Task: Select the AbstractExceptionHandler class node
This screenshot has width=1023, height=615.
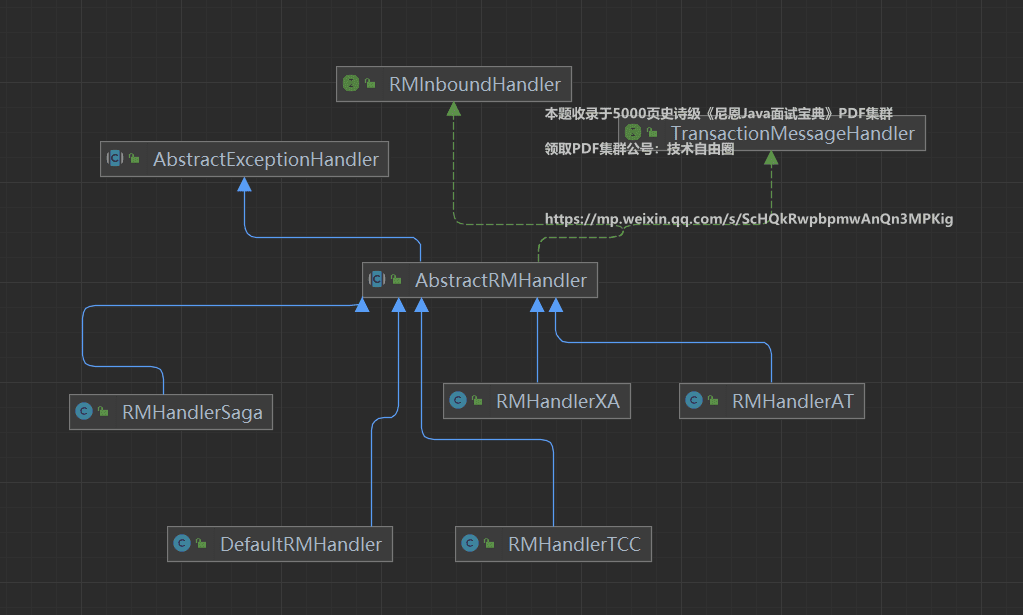Action: (244, 159)
